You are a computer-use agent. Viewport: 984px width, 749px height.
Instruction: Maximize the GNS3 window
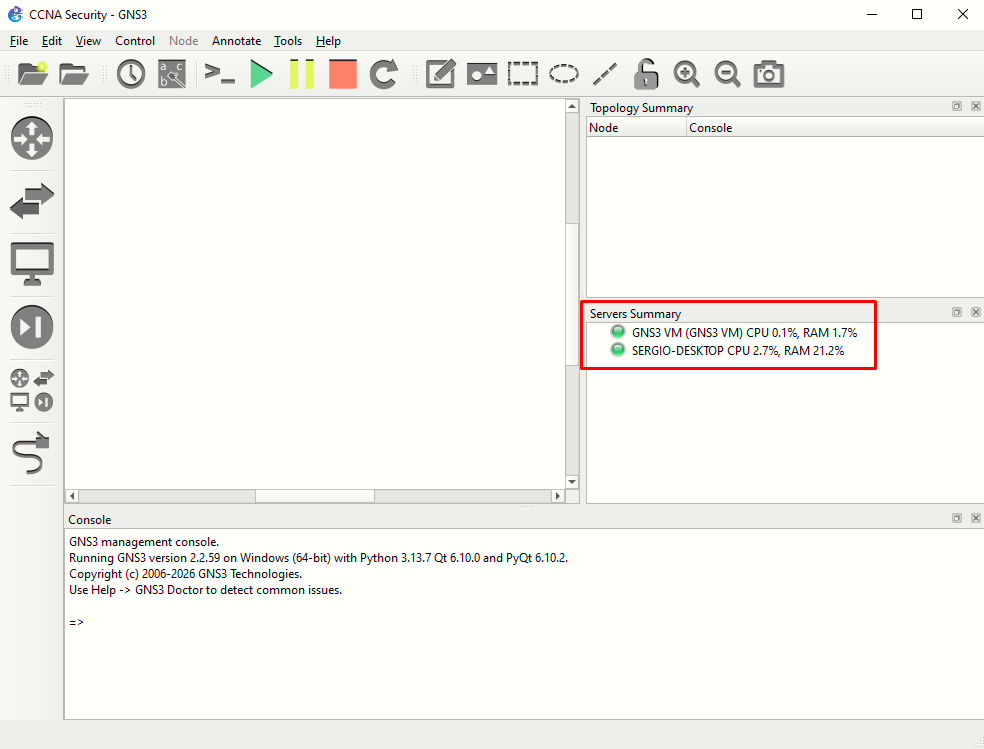pos(917,14)
